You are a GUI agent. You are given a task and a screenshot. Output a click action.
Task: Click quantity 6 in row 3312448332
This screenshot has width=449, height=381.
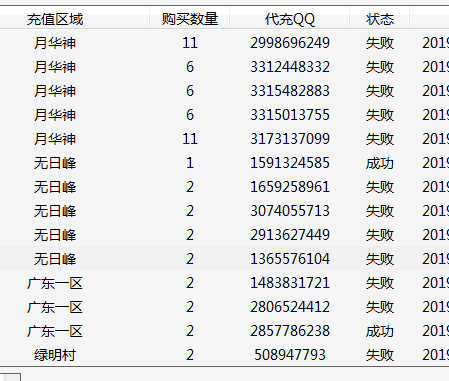click(190, 67)
